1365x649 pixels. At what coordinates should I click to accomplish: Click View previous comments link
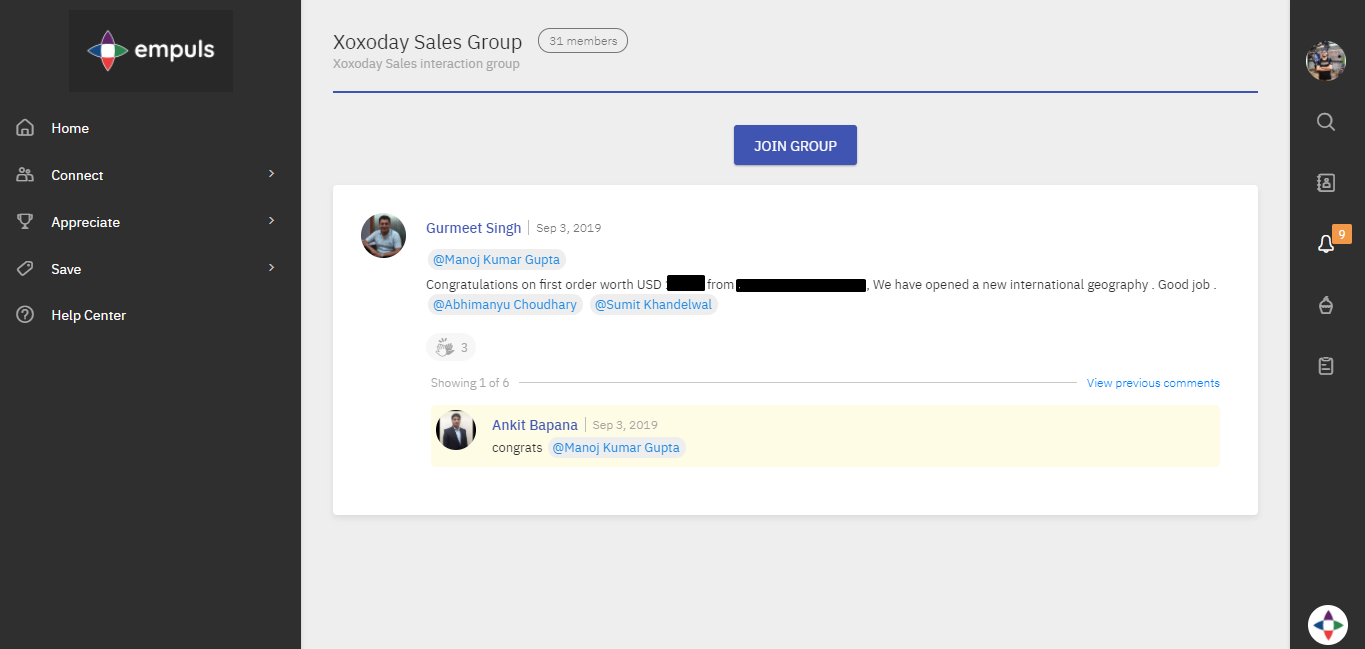1153,383
